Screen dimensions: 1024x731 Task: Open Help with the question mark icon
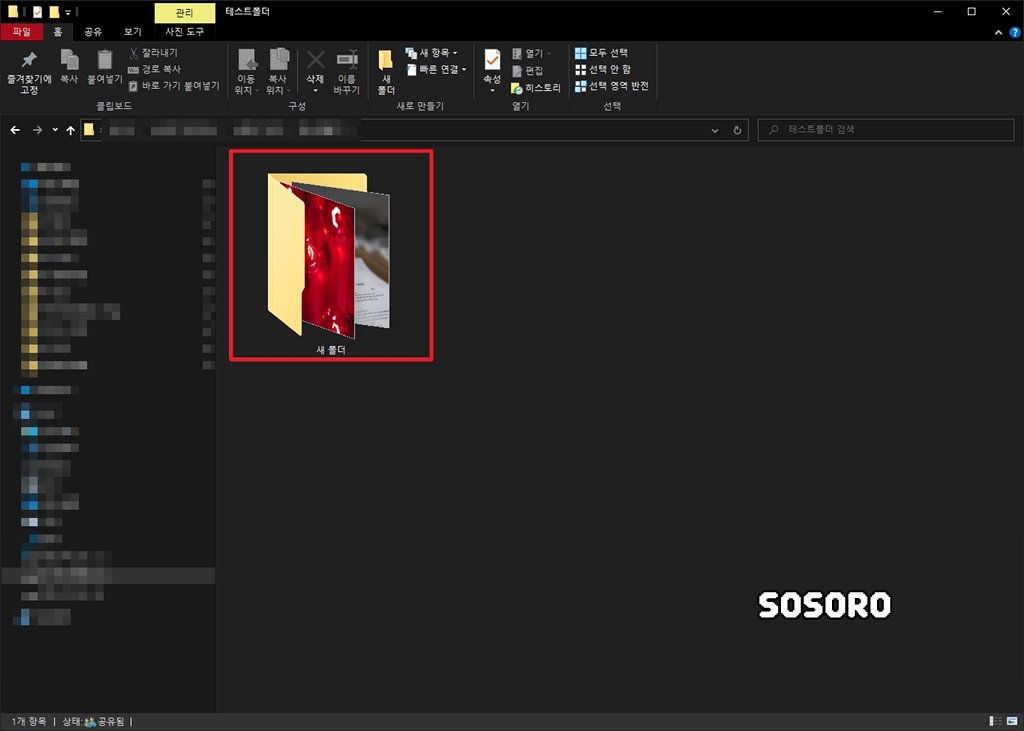click(1015, 32)
